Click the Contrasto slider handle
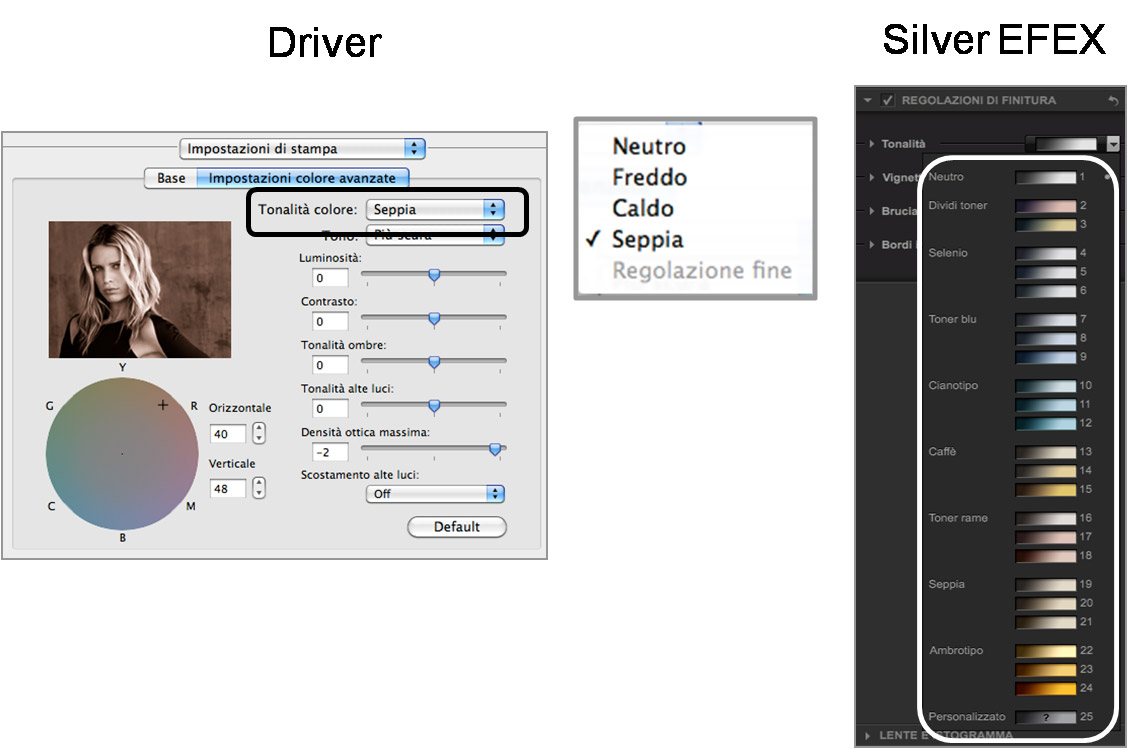The width and height of the screenshot is (1131, 749). click(434, 319)
